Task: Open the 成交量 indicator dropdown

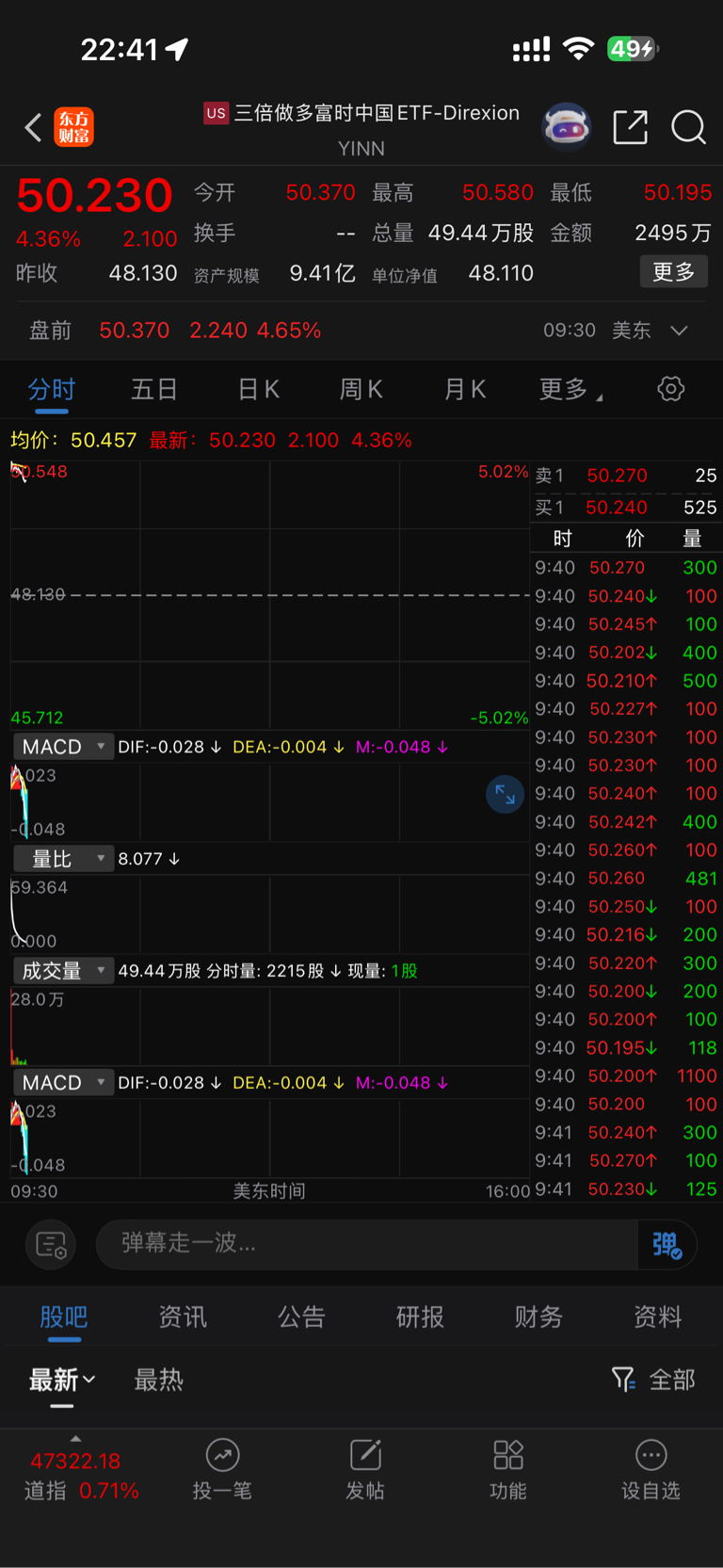Action: 63,971
